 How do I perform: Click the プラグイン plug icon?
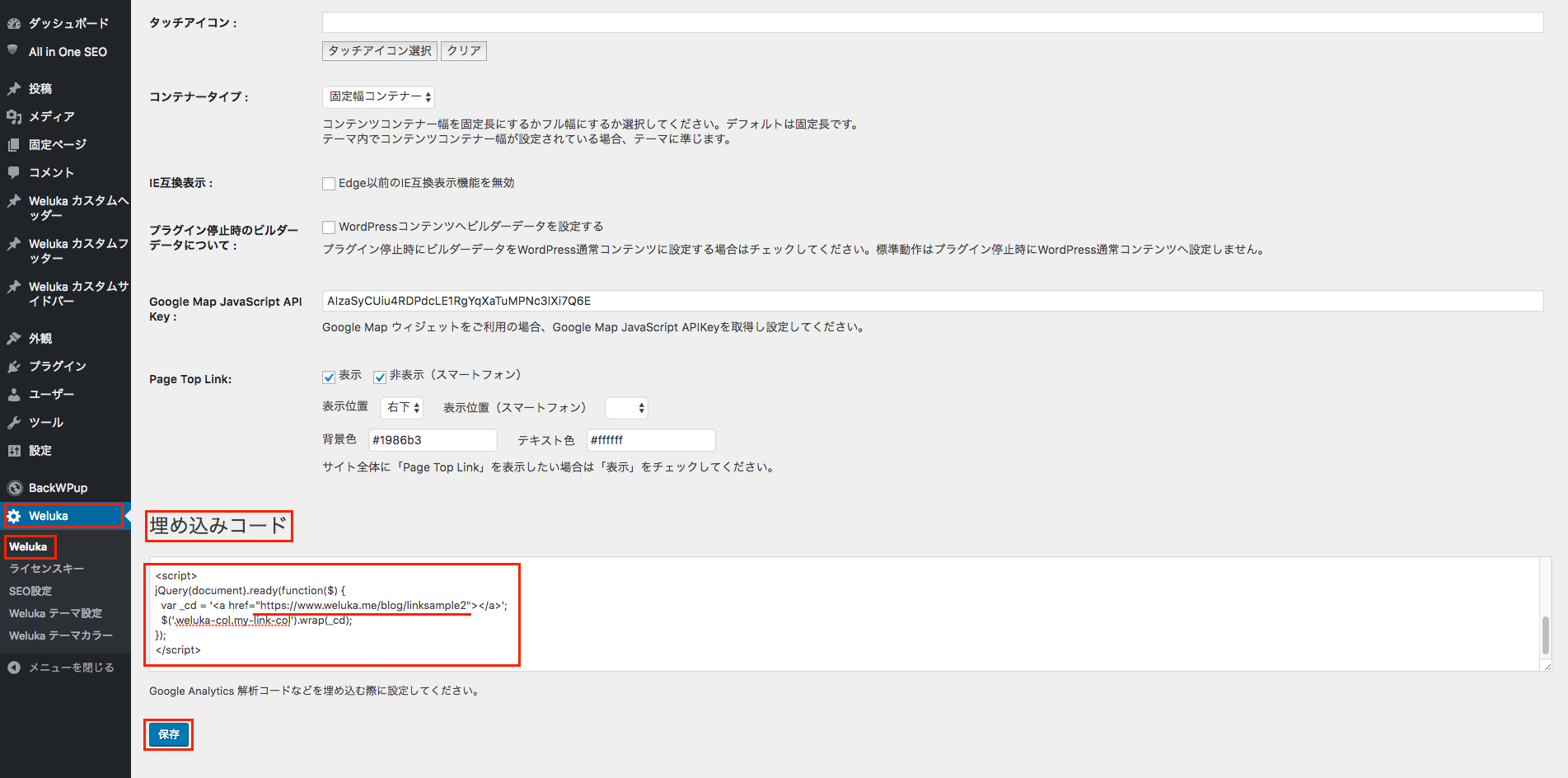coord(14,366)
